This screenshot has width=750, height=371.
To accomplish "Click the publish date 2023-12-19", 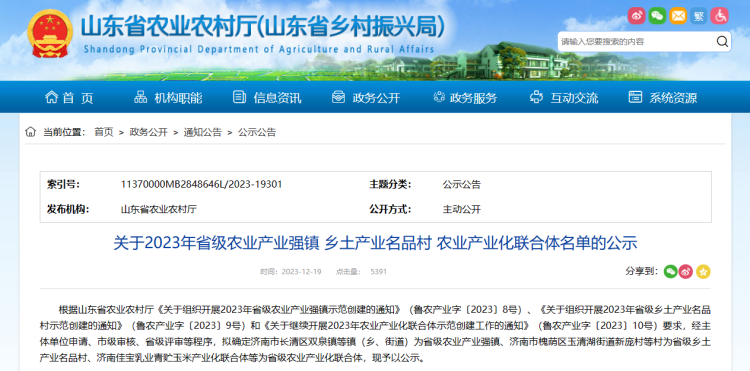I will coord(301,272).
